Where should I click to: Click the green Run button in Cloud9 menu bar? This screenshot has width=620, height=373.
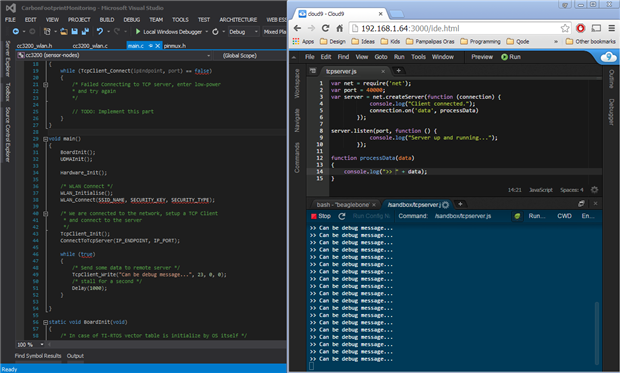(511, 57)
